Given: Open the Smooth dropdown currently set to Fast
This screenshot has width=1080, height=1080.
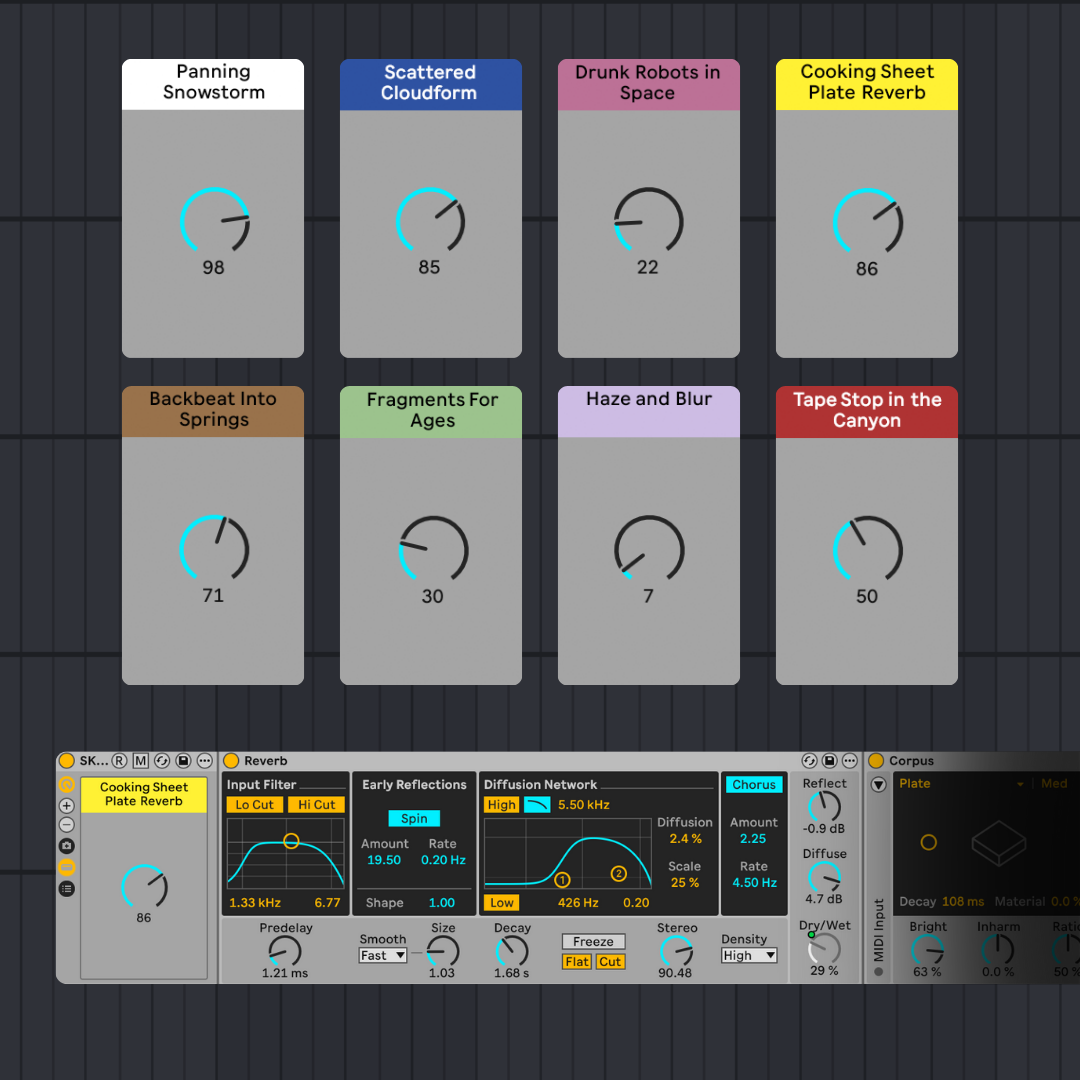Looking at the screenshot, I should [382, 955].
